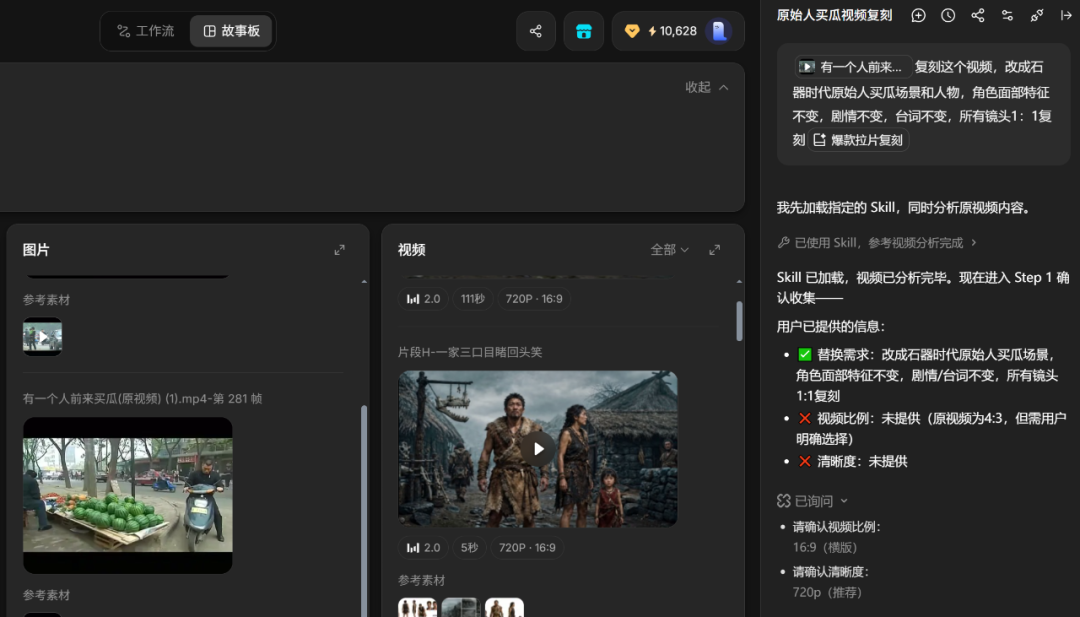This screenshot has height=617, width=1080.
Task: Click the 720p（推荐） answer text
Action: (x=827, y=592)
